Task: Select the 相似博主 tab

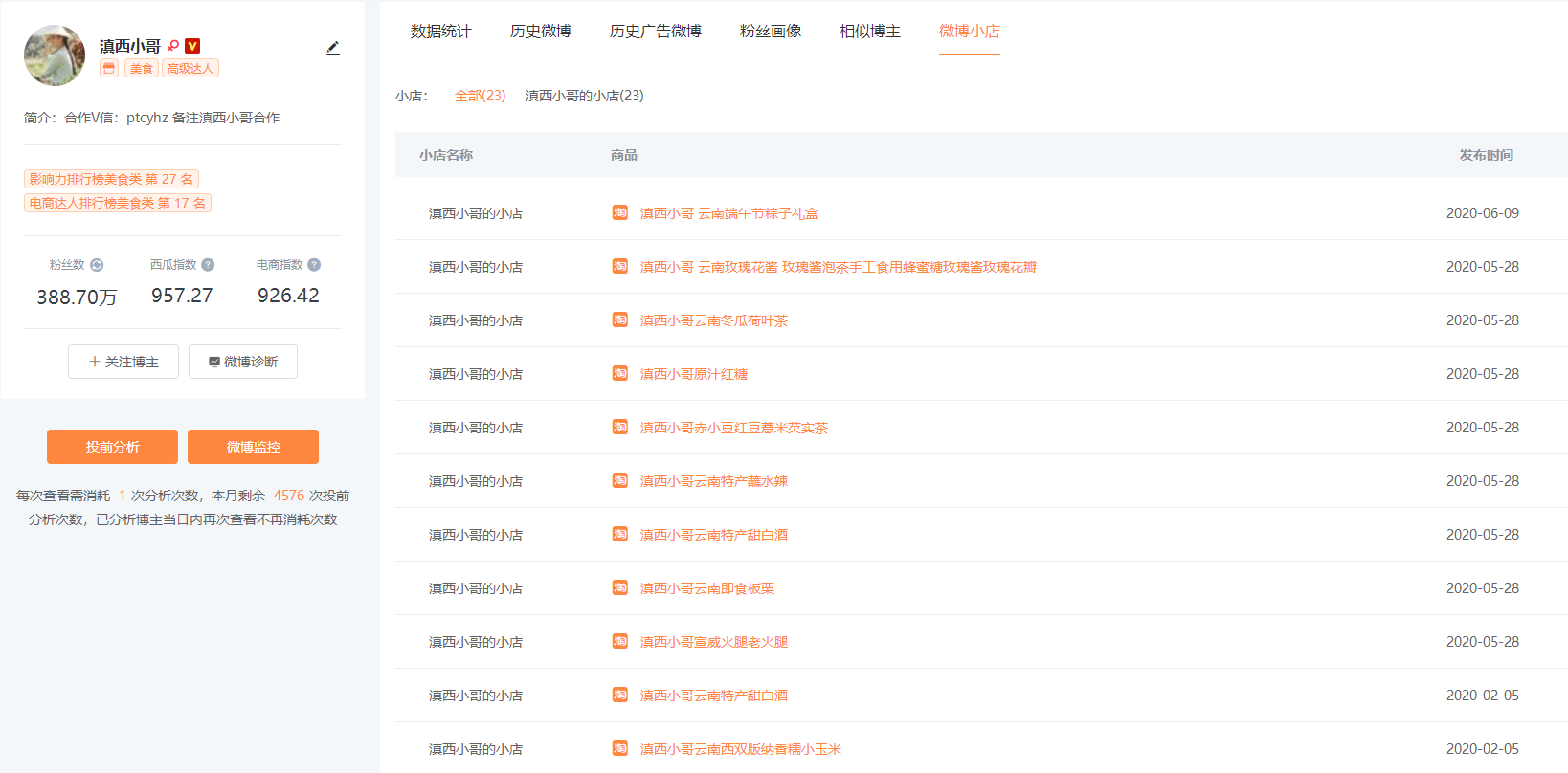Action: (x=870, y=32)
